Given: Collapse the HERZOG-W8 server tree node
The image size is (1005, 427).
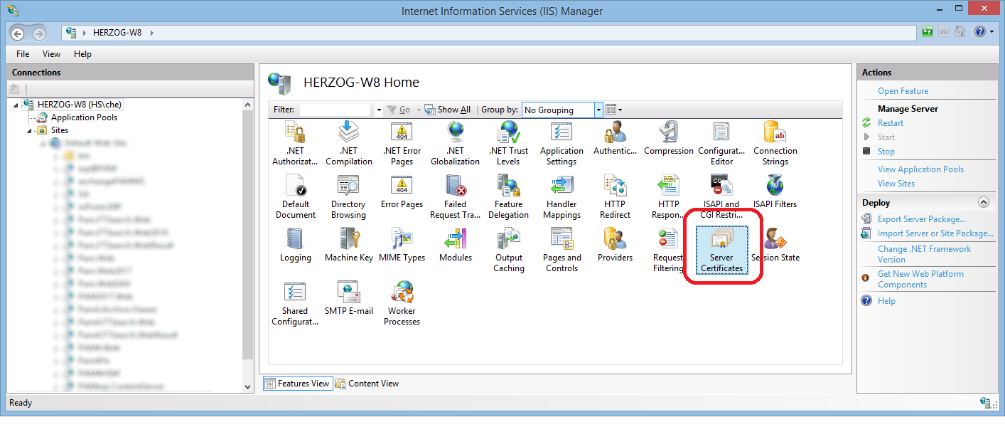Looking at the screenshot, I should [17, 104].
